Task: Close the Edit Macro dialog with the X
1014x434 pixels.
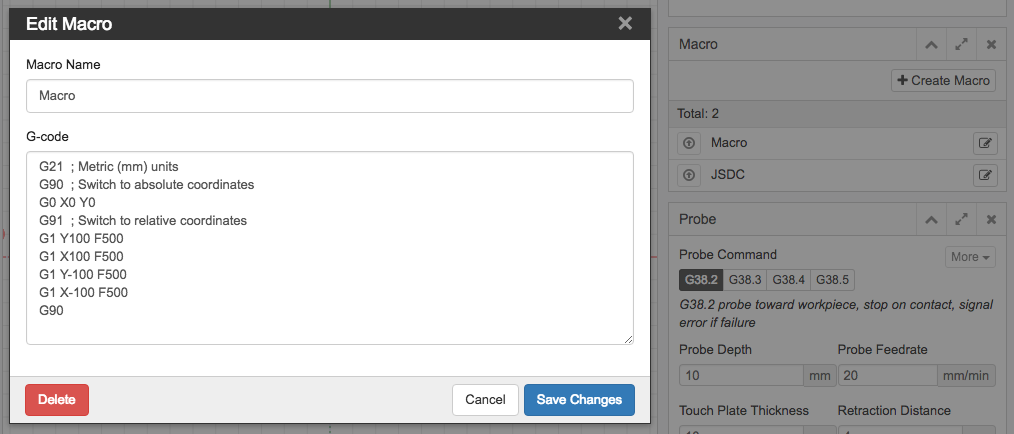Action: pos(625,24)
